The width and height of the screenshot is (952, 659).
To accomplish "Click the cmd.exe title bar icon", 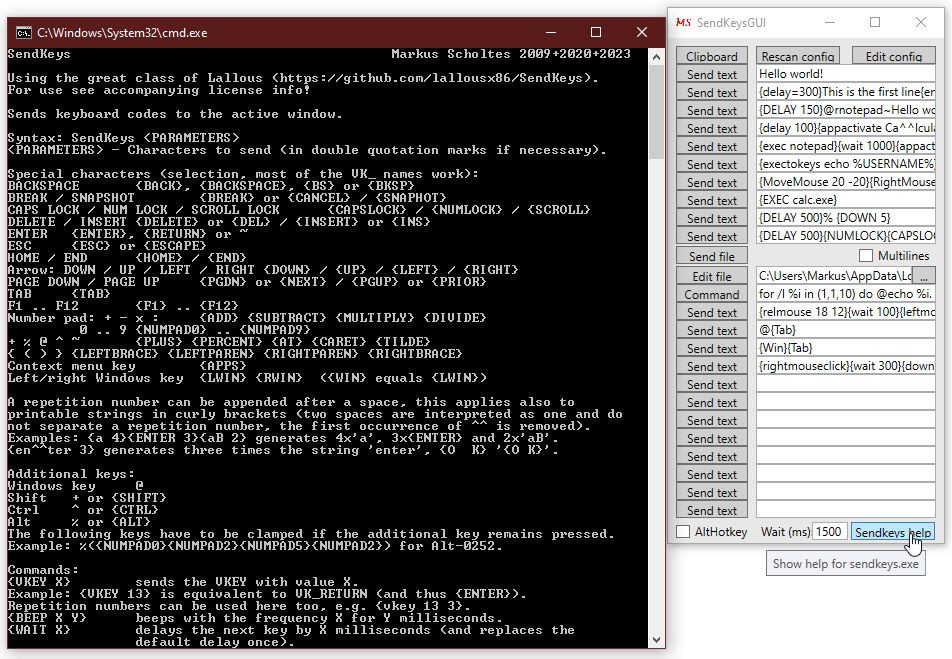I will pyautogui.click(x=24, y=33).
